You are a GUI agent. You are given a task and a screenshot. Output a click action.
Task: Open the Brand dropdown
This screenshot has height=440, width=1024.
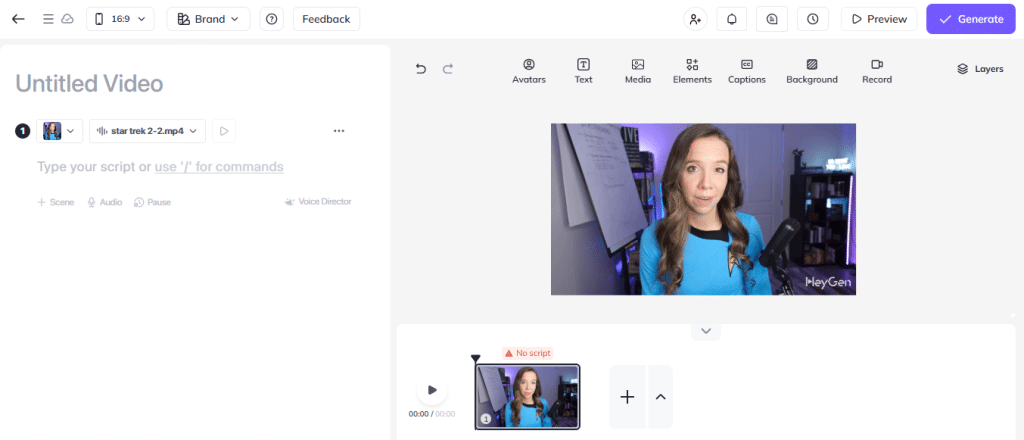tap(208, 19)
